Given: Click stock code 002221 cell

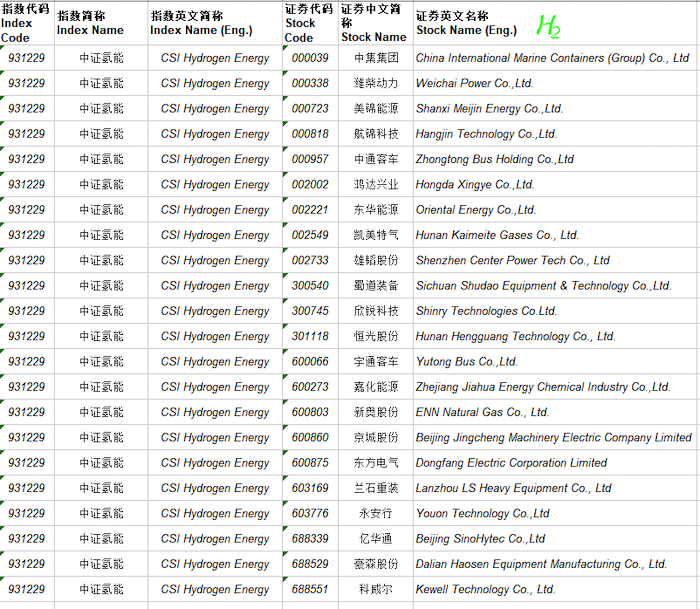Looking at the screenshot, I should tap(310, 209).
